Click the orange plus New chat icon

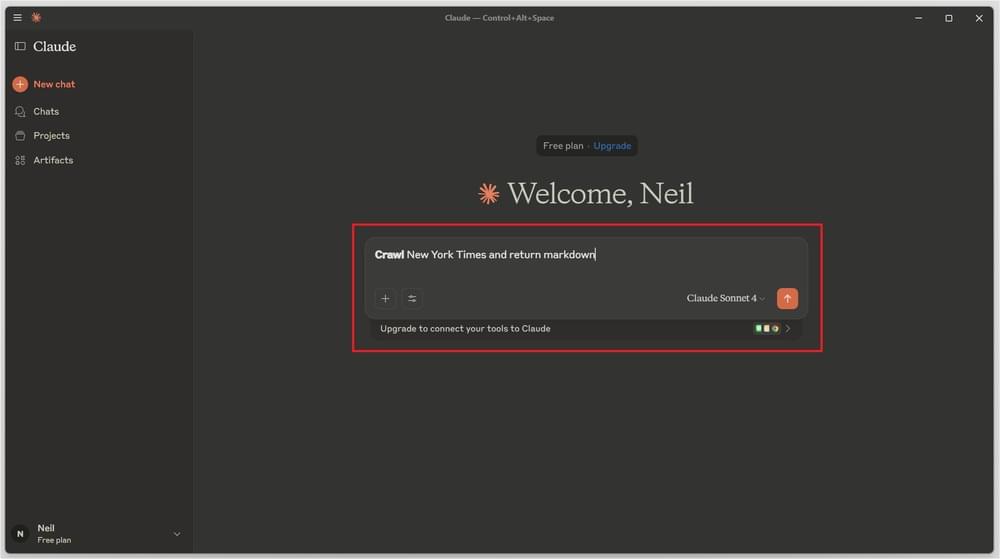tap(20, 84)
